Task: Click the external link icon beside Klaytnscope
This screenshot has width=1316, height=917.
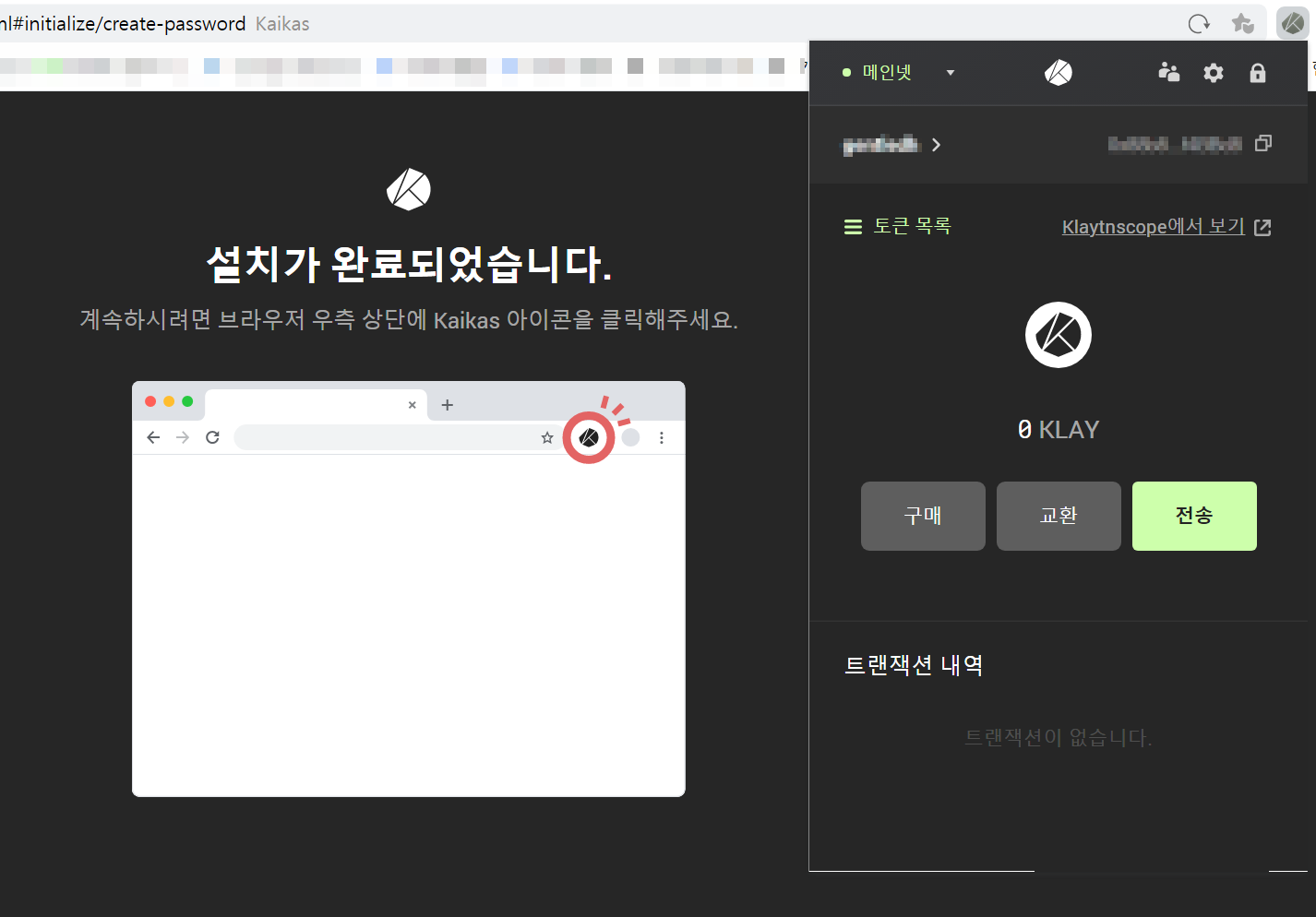Action: coord(1263,227)
